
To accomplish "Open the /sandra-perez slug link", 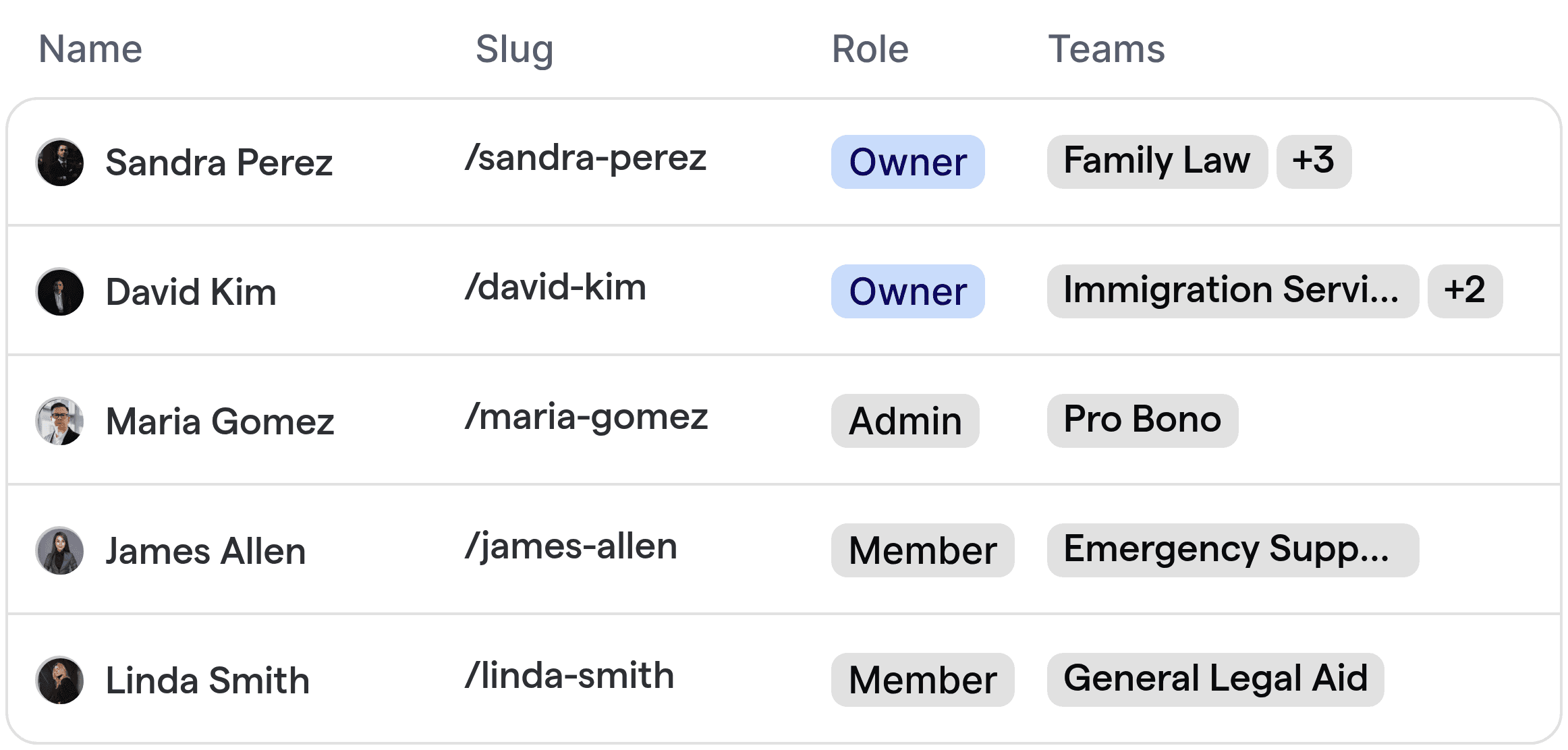I will coord(586,159).
